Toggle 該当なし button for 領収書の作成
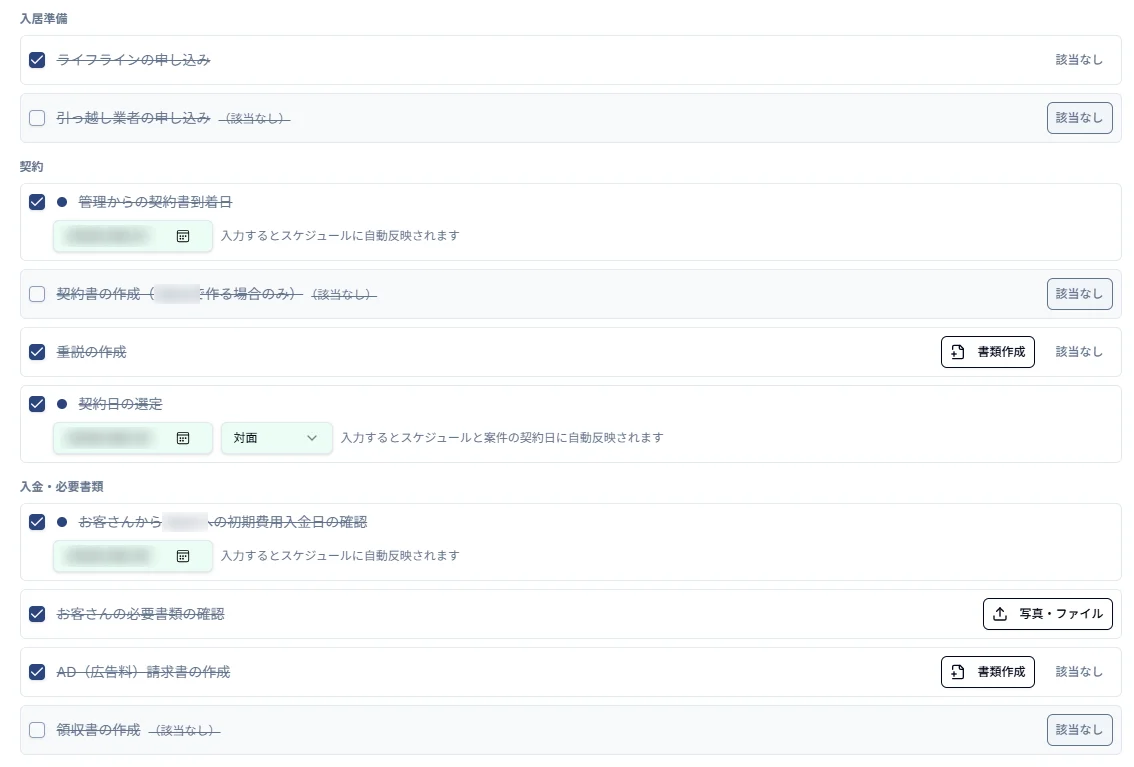 (1079, 730)
